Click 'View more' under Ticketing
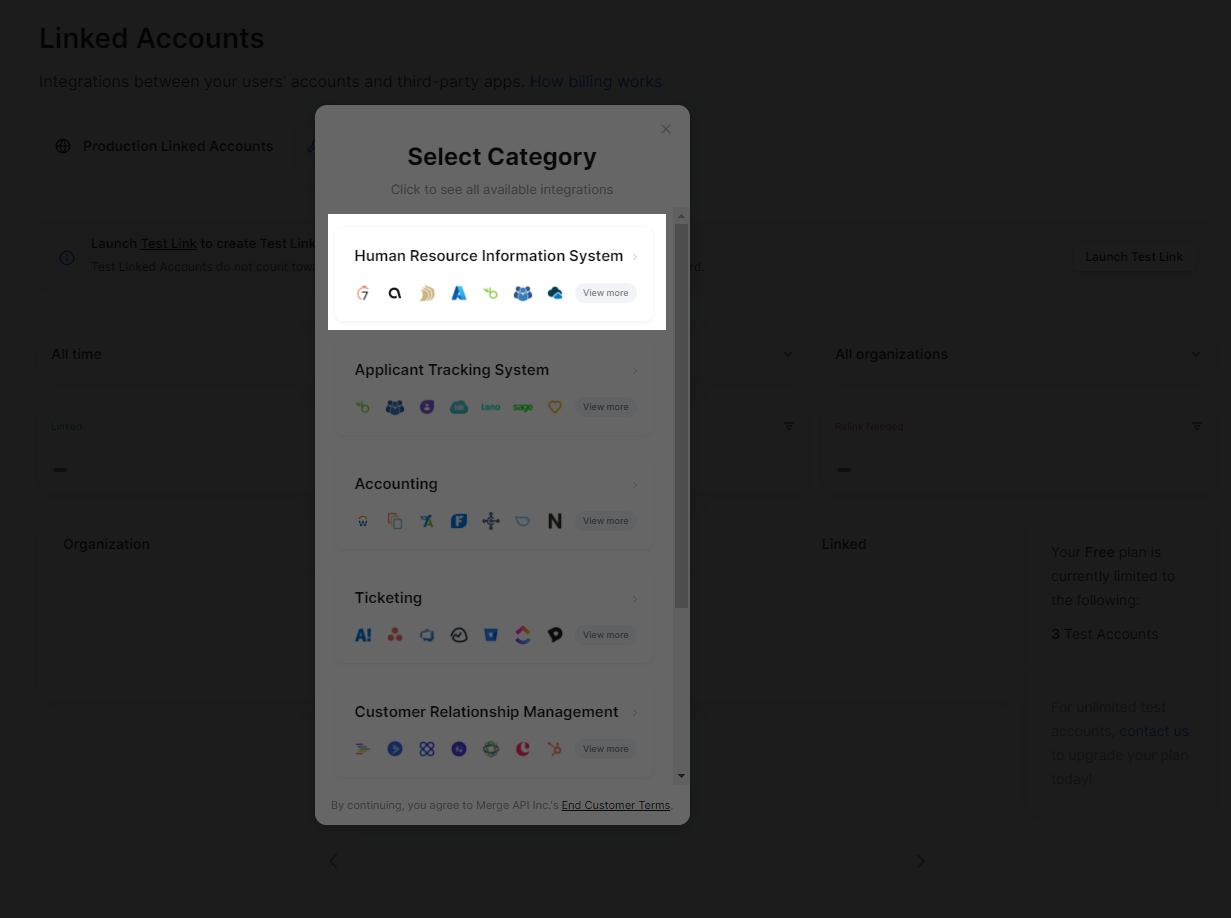Viewport: 1231px width, 918px height. (606, 635)
